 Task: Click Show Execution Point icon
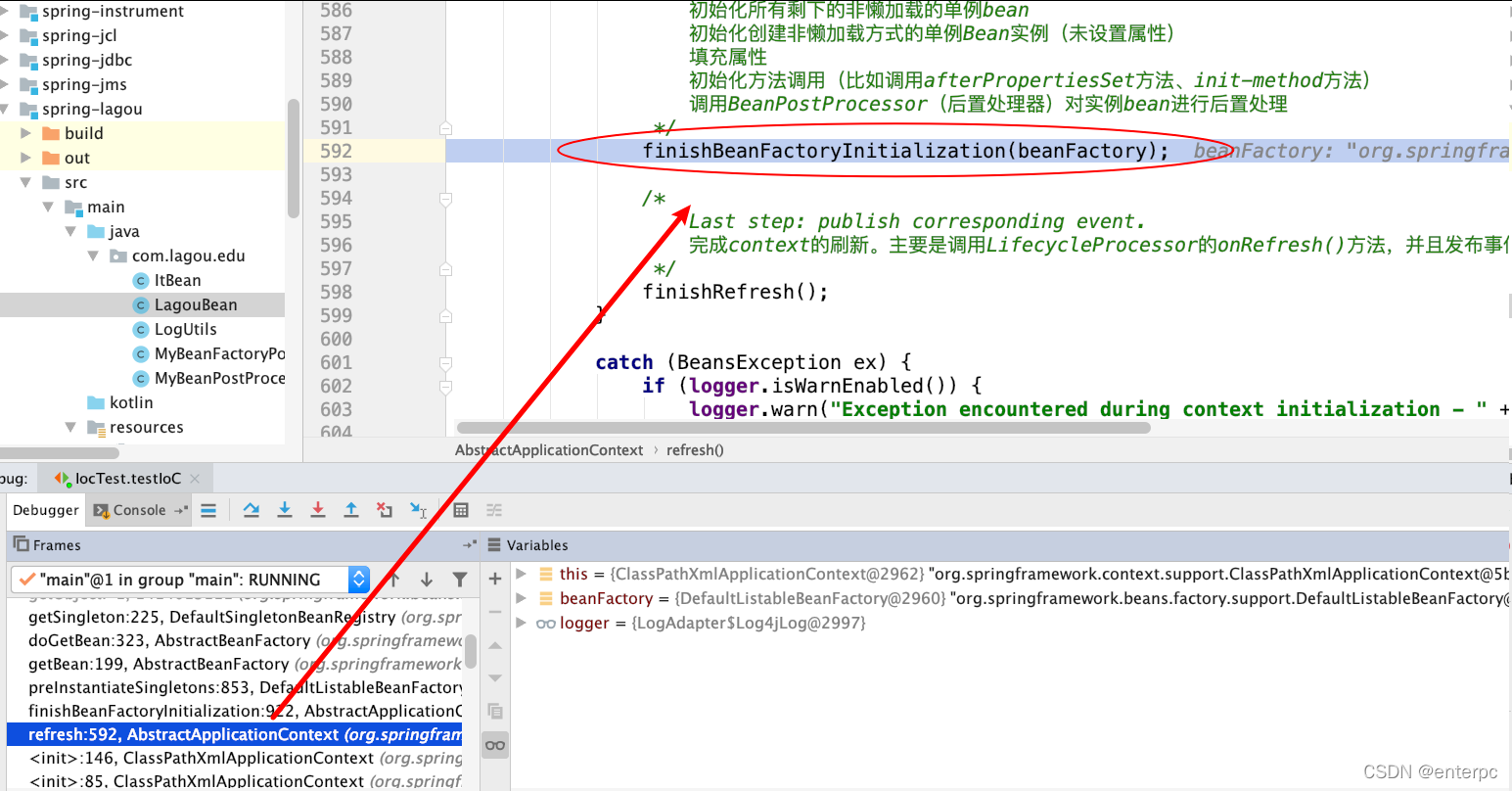[x=208, y=510]
